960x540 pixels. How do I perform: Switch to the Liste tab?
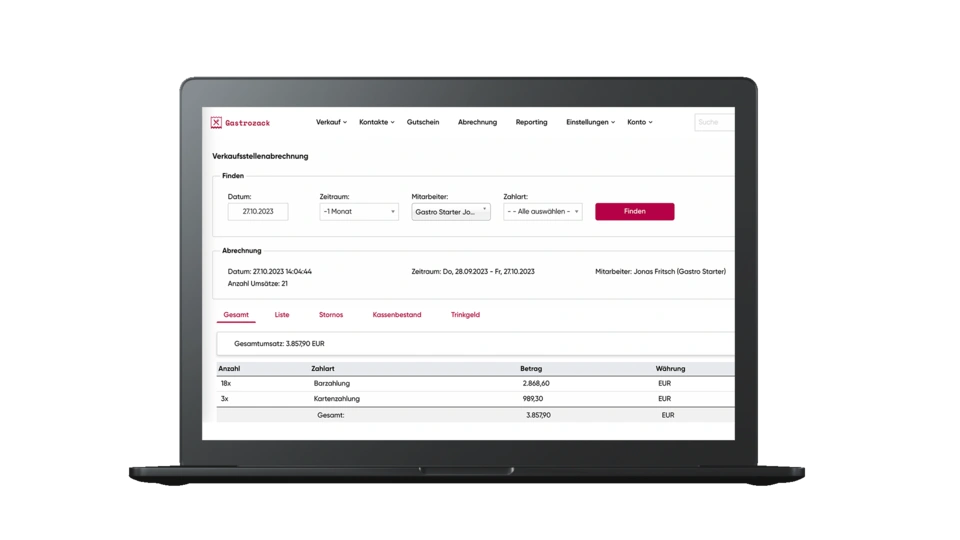click(282, 315)
